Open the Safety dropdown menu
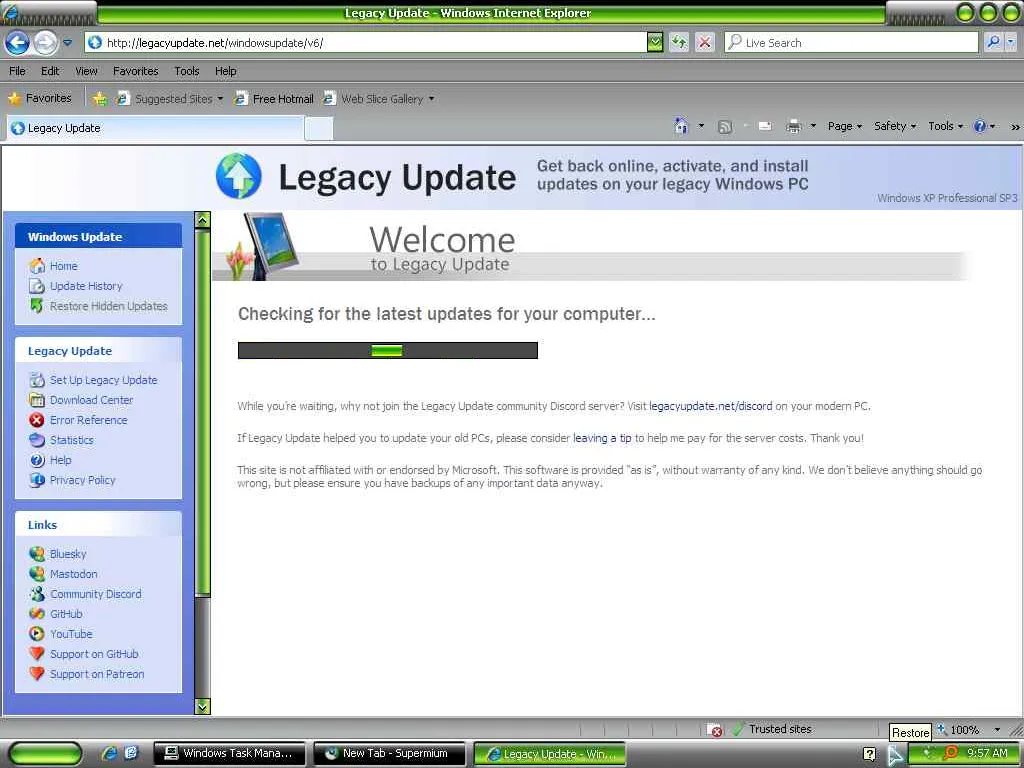Viewport: 1024px width, 768px height. click(895, 127)
